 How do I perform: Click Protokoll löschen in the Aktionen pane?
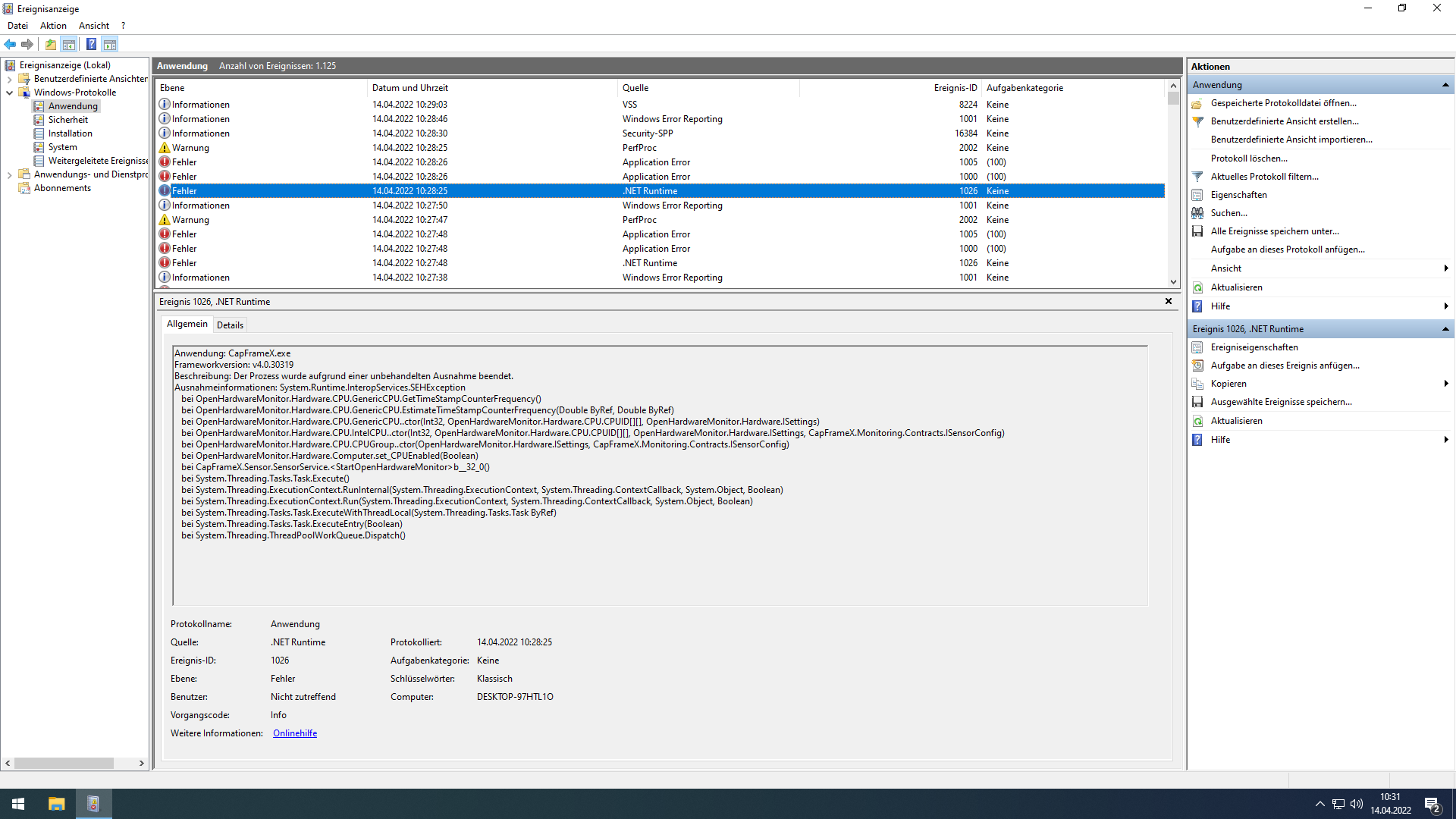[x=1249, y=158]
